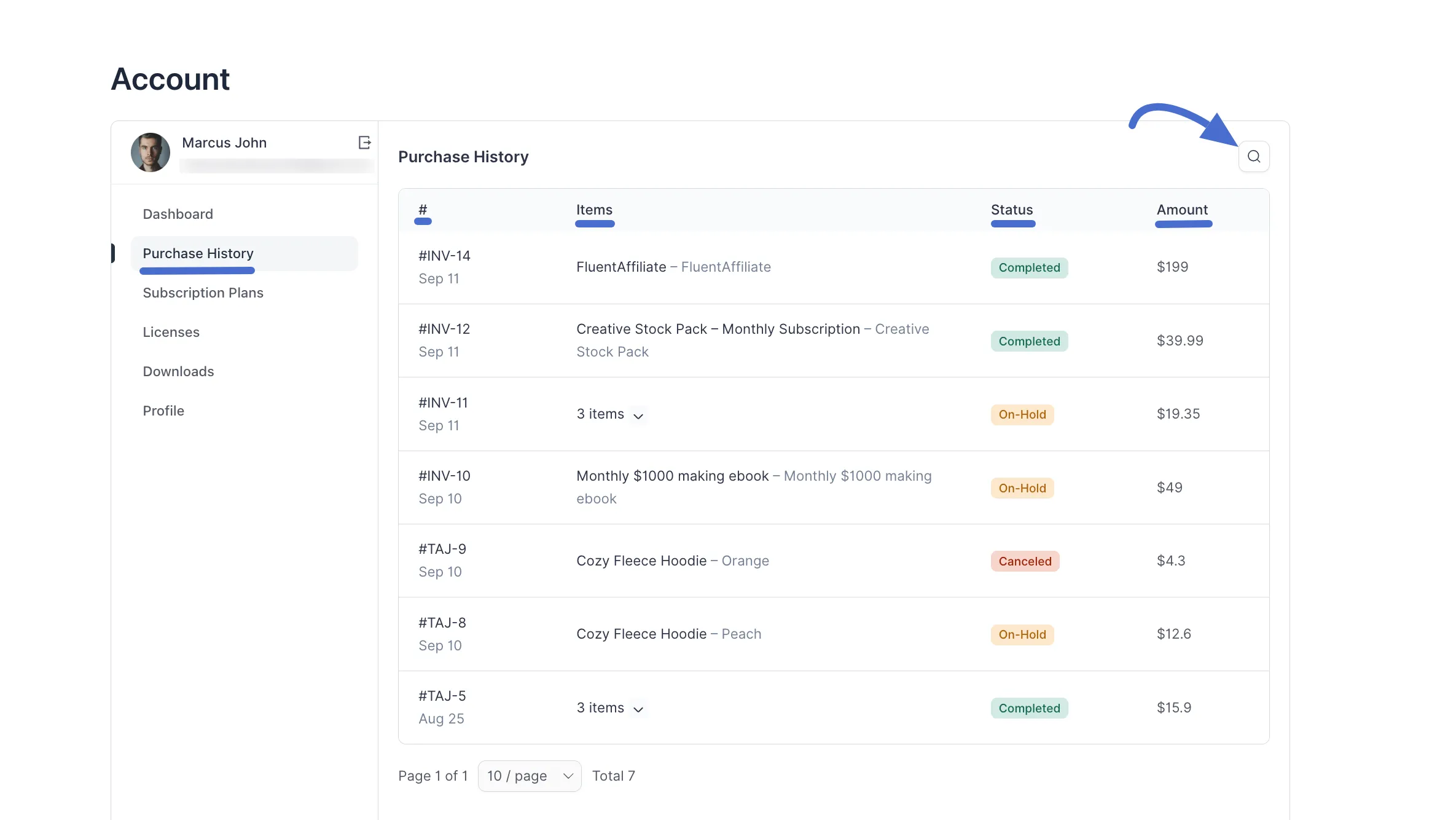
Task: Click the Canceled status badge
Action: [x=1025, y=561]
